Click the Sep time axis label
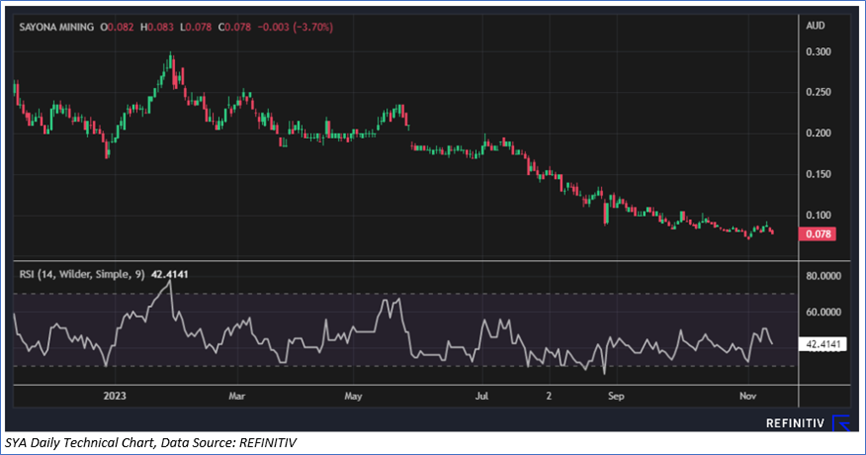Viewport: 866px width, 455px height. coord(616,396)
